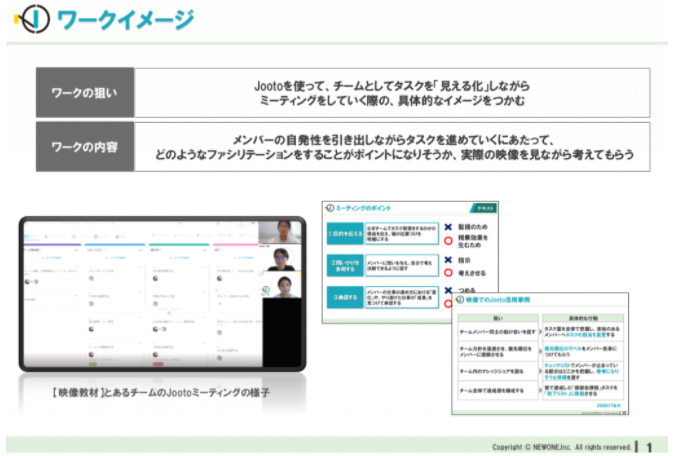Select the Copyright © NEWONE,Inc. footer text

coord(561,447)
